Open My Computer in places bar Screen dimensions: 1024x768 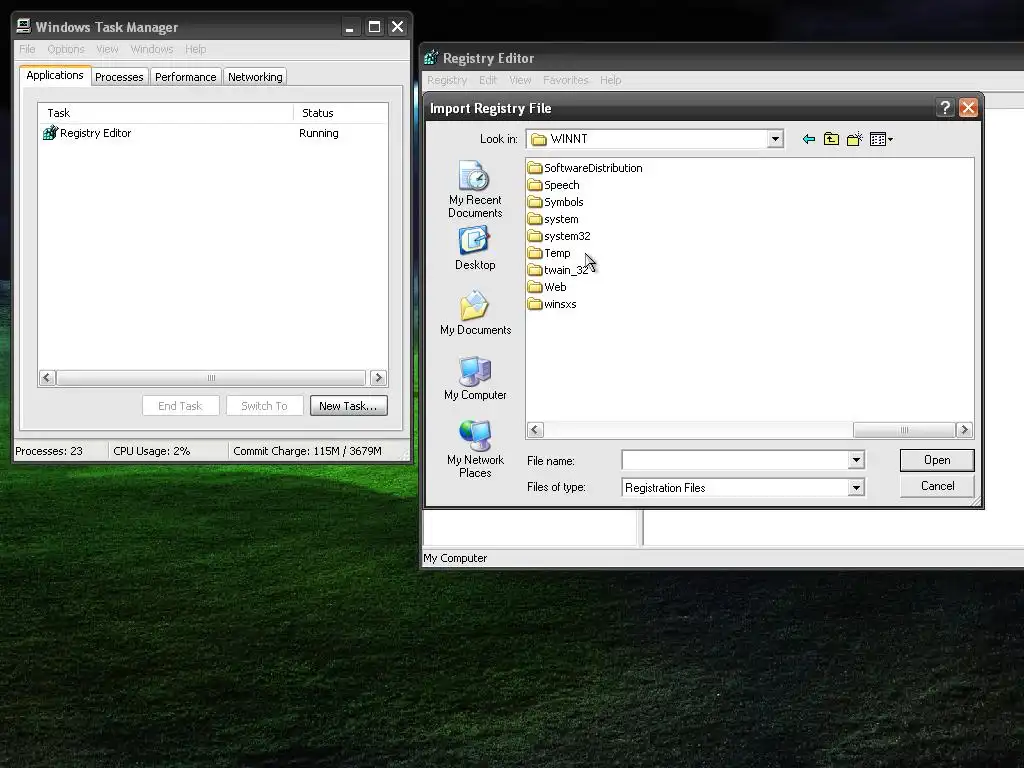475,379
